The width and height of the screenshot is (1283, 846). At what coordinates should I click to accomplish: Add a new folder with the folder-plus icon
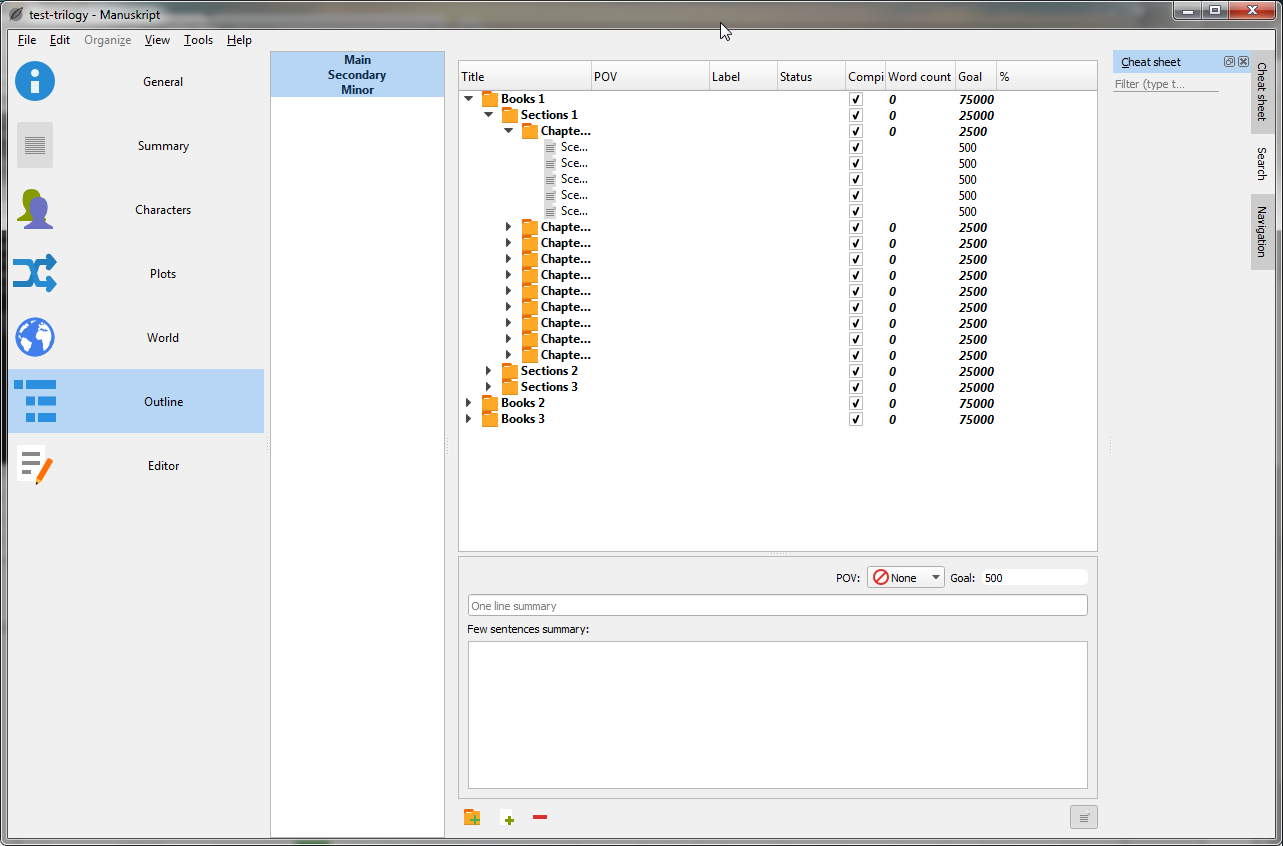[x=472, y=817]
